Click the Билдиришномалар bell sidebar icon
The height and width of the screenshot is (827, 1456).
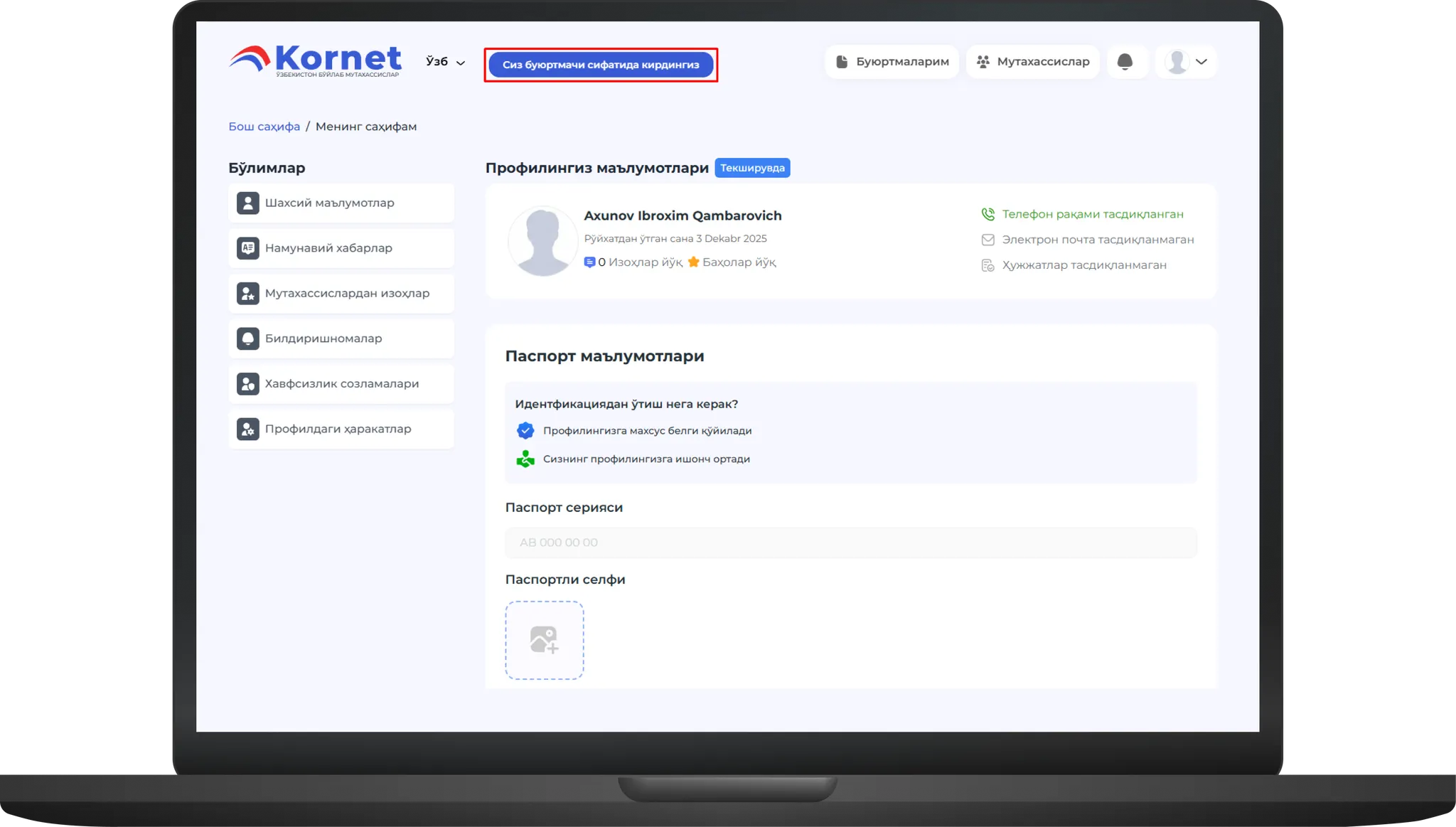[247, 338]
